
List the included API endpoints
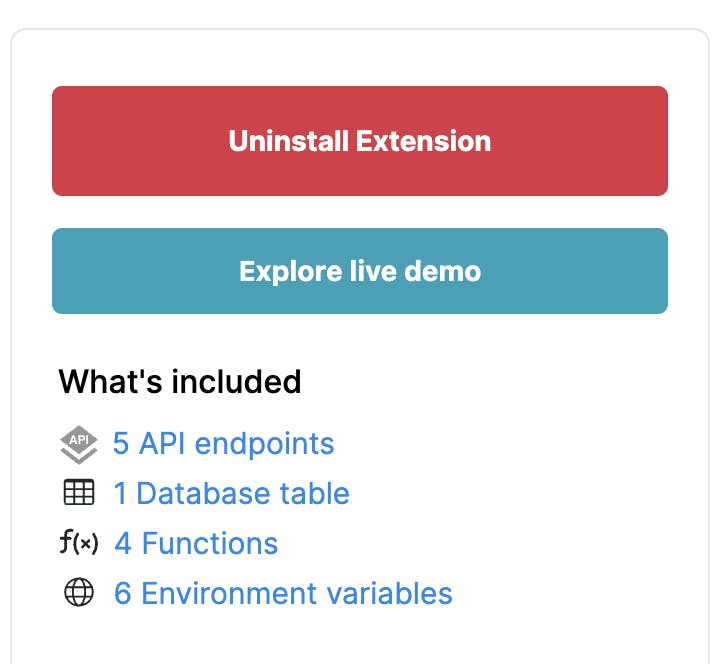(x=223, y=443)
